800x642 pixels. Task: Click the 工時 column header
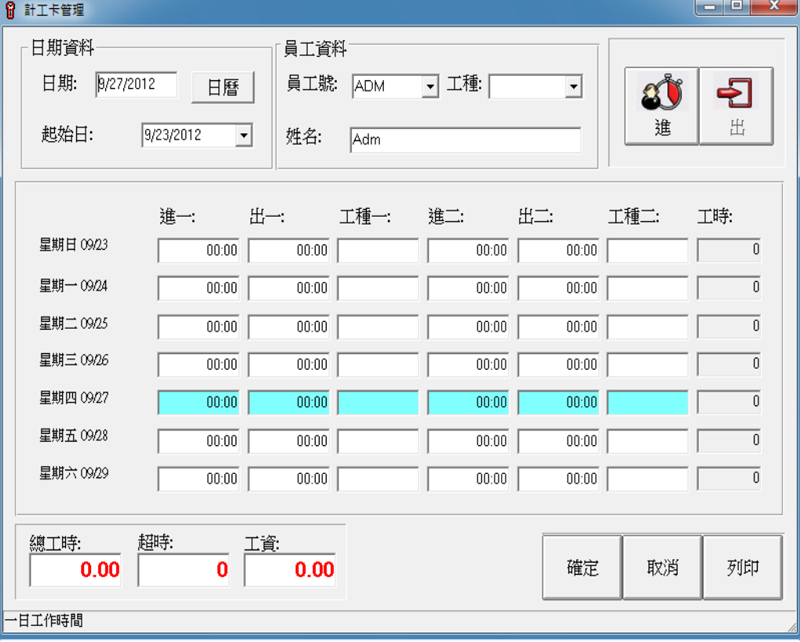coord(715,217)
